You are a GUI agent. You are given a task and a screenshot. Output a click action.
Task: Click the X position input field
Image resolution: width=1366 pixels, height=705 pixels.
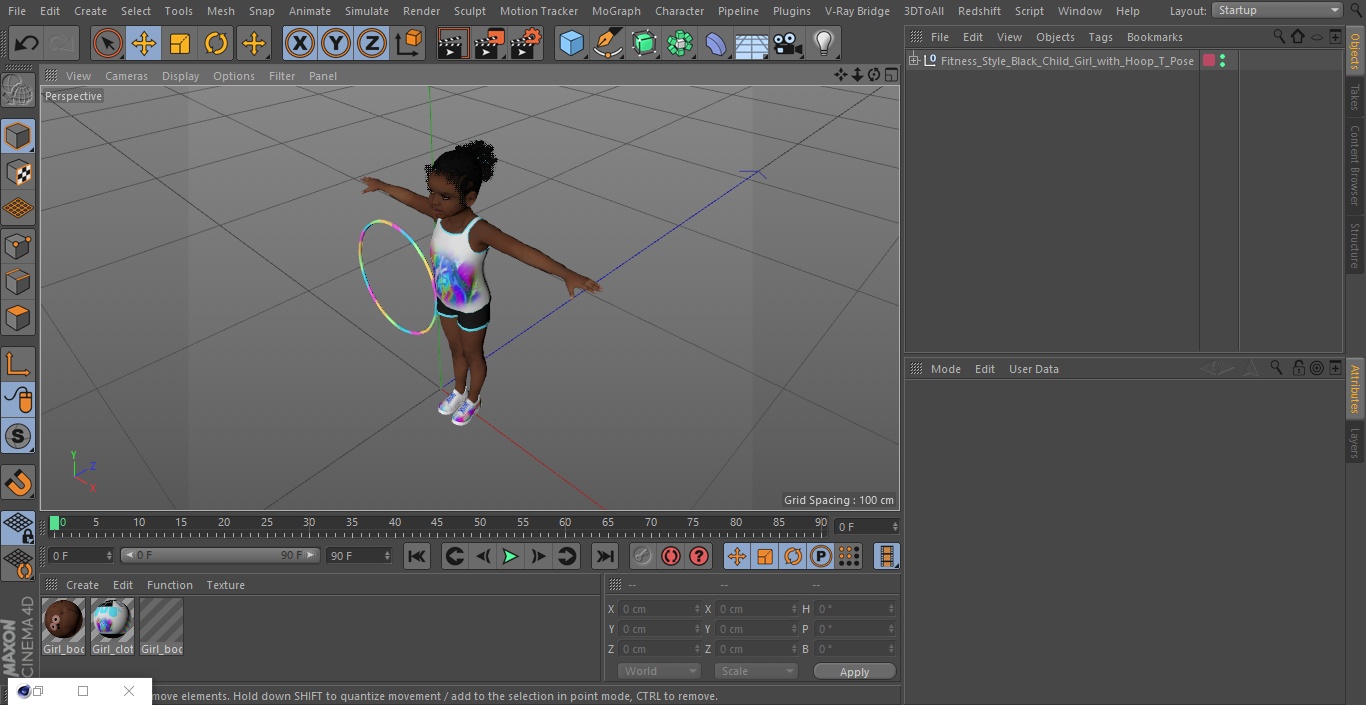click(659, 609)
